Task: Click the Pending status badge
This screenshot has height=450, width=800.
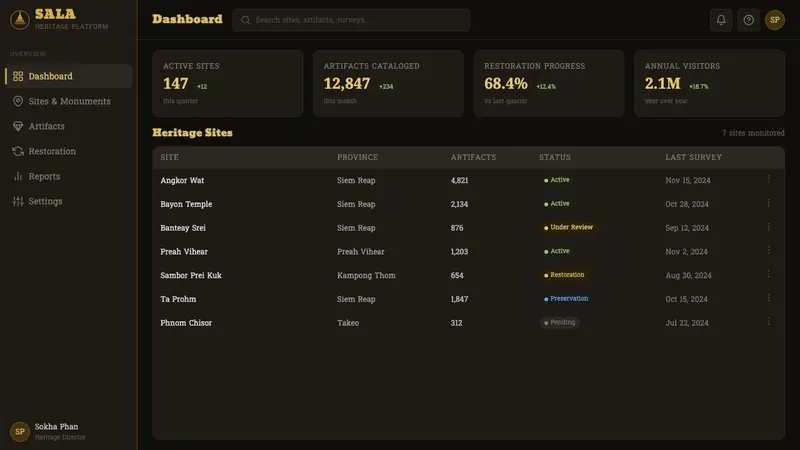Action: tap(559, 322)
